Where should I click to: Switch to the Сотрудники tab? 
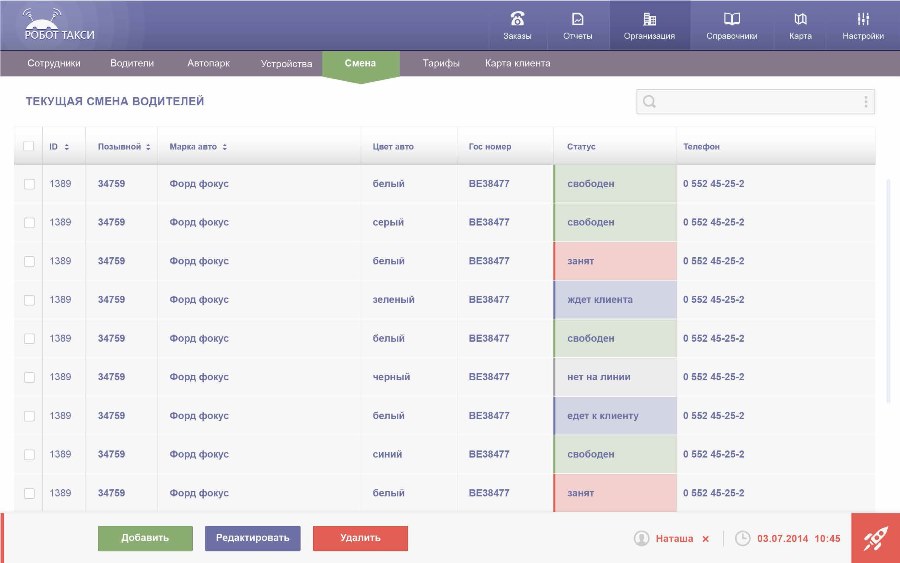53,63
